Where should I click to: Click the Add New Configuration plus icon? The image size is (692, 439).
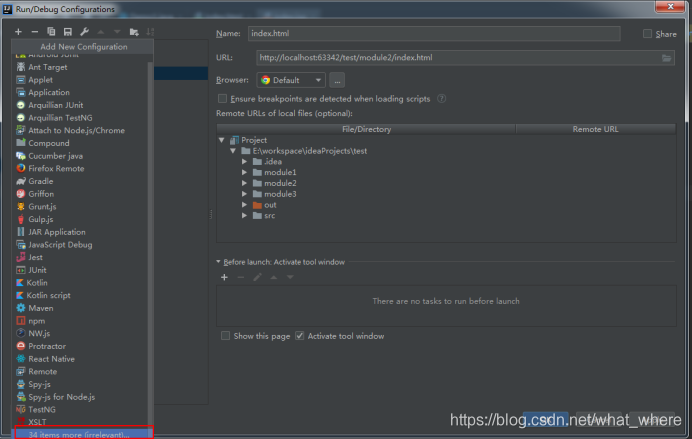(18, 32)
